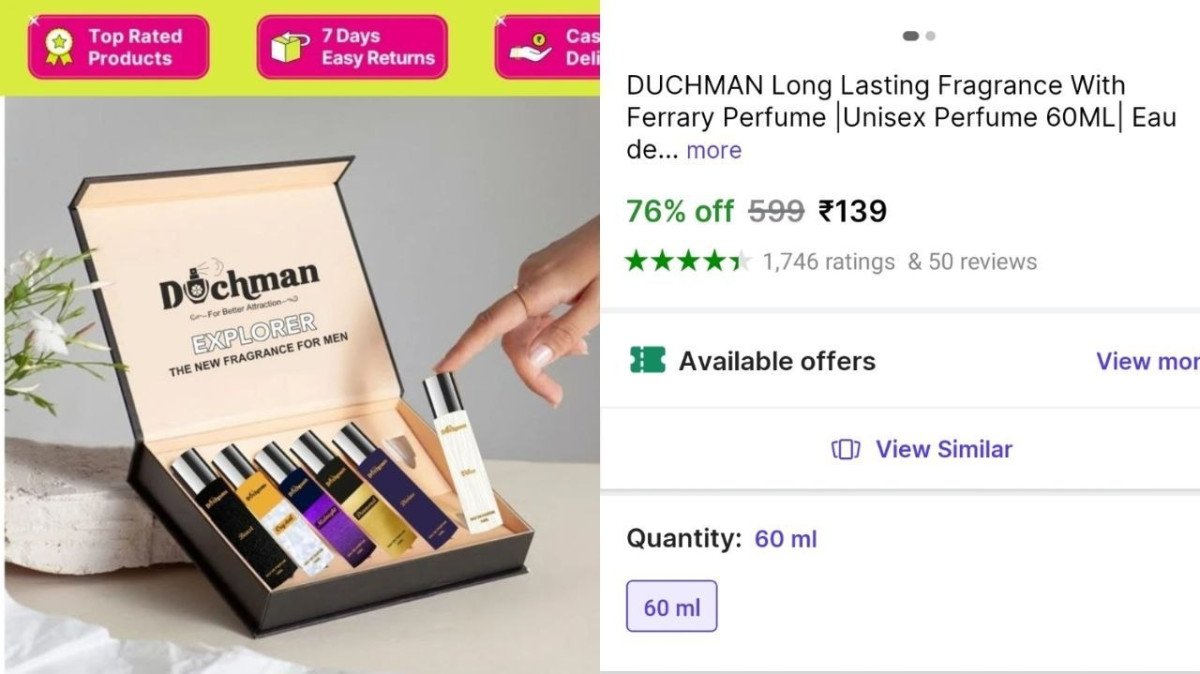Click the 76% off discount label

pos(681,211)
